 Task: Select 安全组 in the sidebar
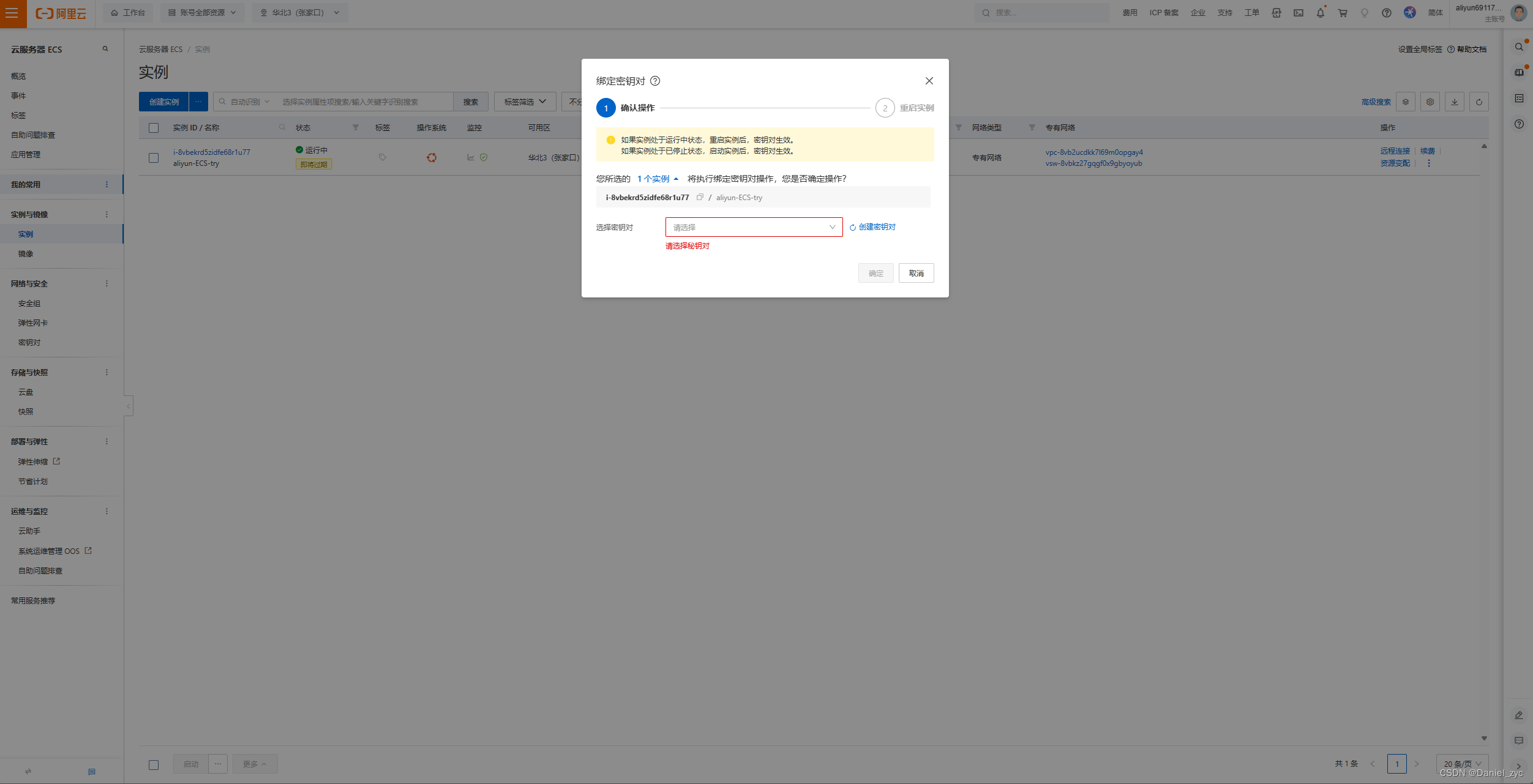[x=29, y=304]
